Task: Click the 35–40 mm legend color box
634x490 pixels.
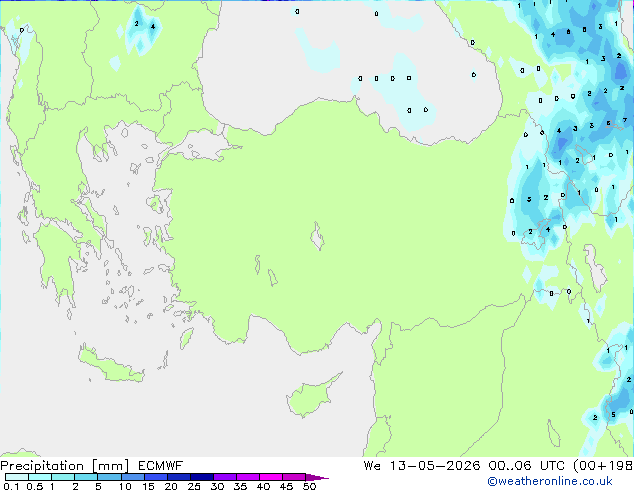Action: pos(247,477)
